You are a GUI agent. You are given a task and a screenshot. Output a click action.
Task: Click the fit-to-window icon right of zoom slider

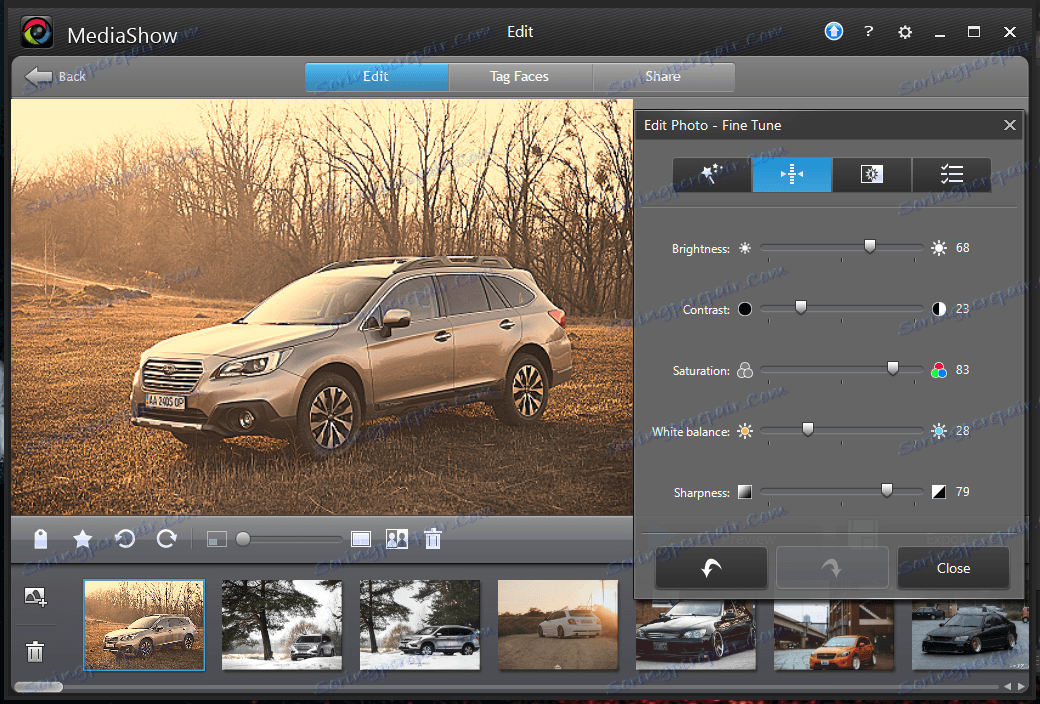point(361,540)
